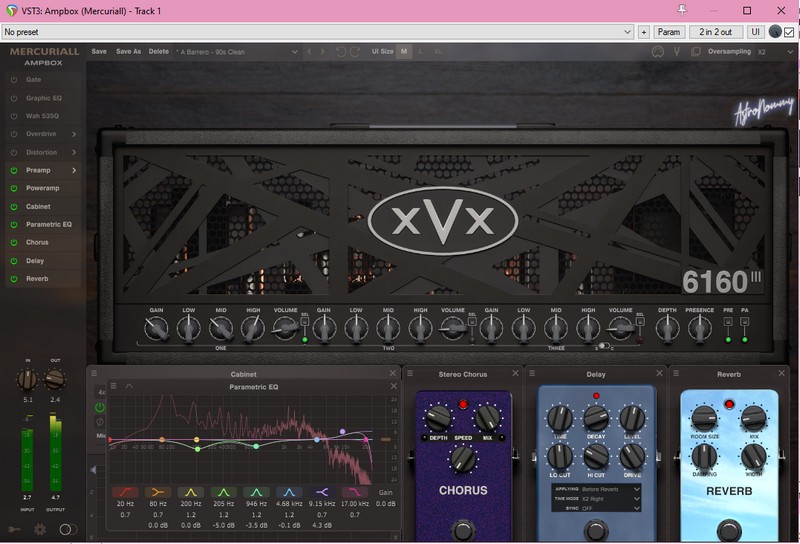Click the undo arrow in the preset bar
Viewport: 800px width, 544px height.
341,51
